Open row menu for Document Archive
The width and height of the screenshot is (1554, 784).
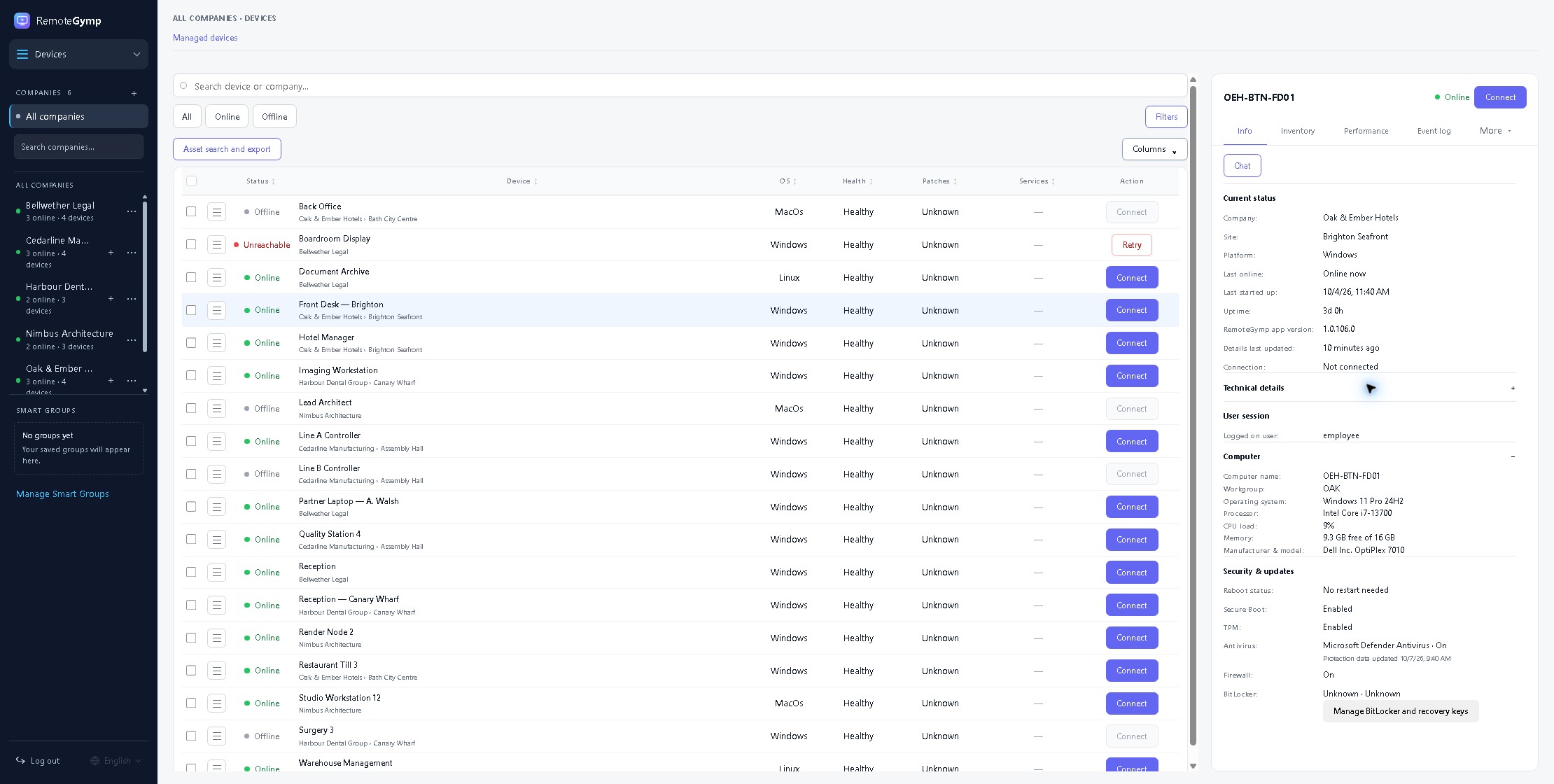tap(217, 277)
